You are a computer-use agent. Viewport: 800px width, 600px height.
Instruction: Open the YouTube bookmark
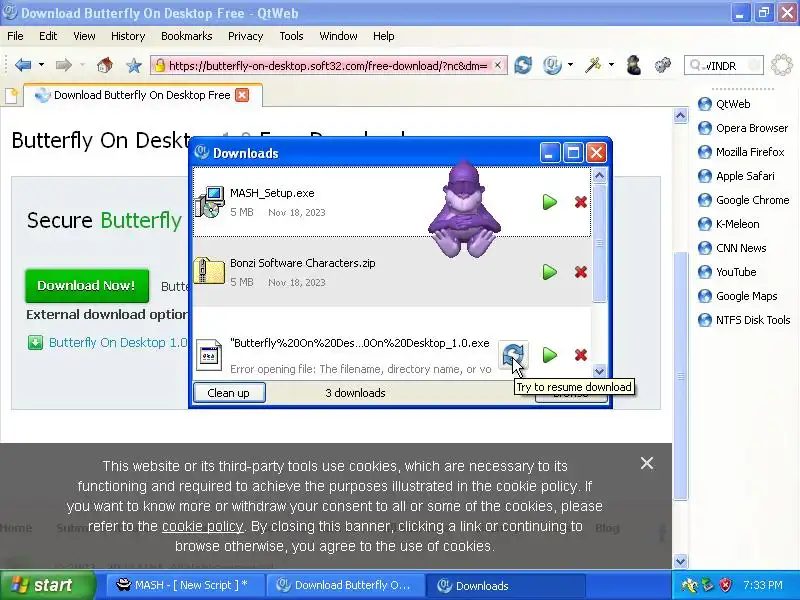point(727,272)
